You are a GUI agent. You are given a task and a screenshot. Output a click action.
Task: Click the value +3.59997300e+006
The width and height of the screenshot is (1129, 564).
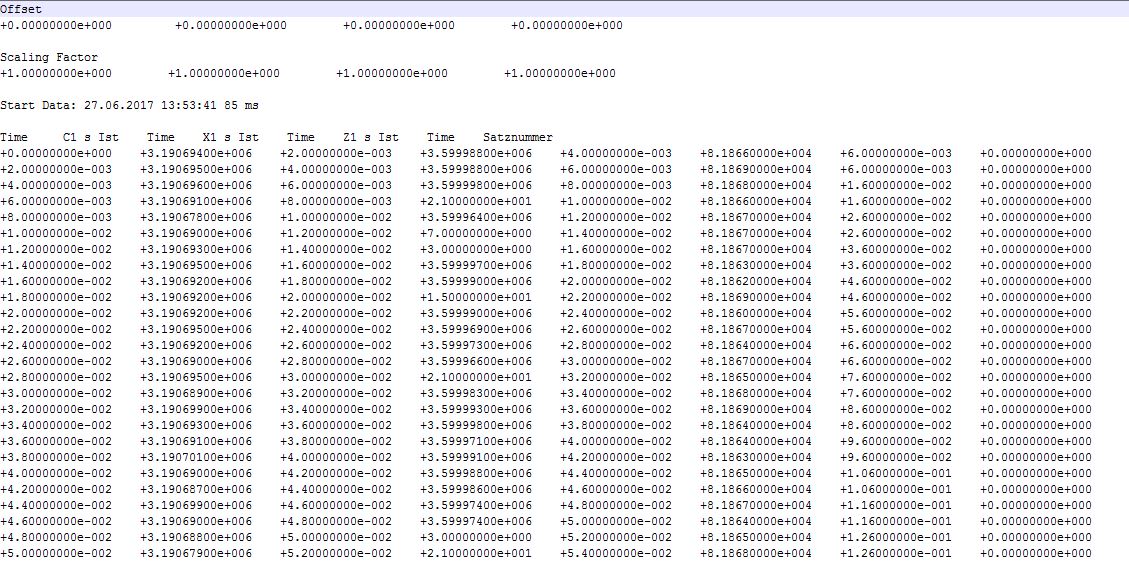point(476,345)
